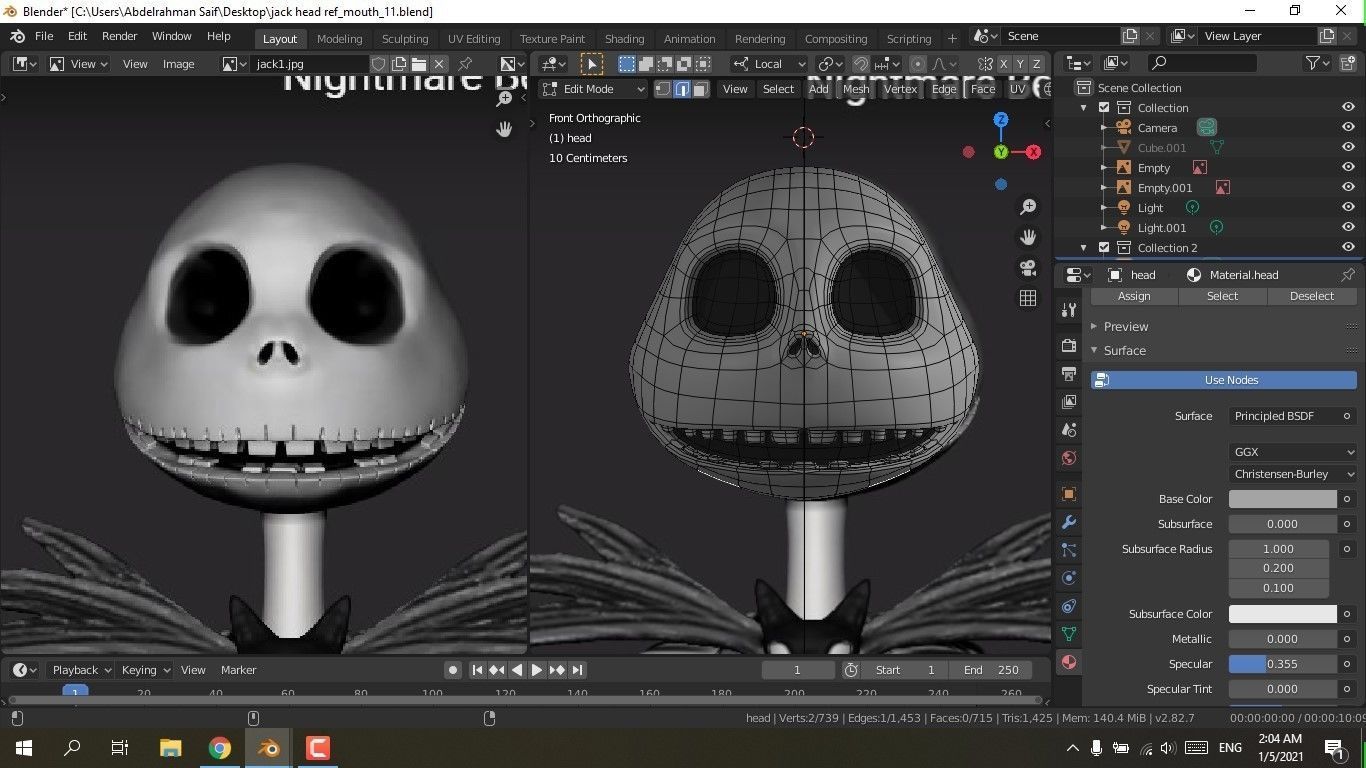Open the Active Tool and Workspace tab
The width and height of the screenshot is (1366, 768).
click(1069, 310)
